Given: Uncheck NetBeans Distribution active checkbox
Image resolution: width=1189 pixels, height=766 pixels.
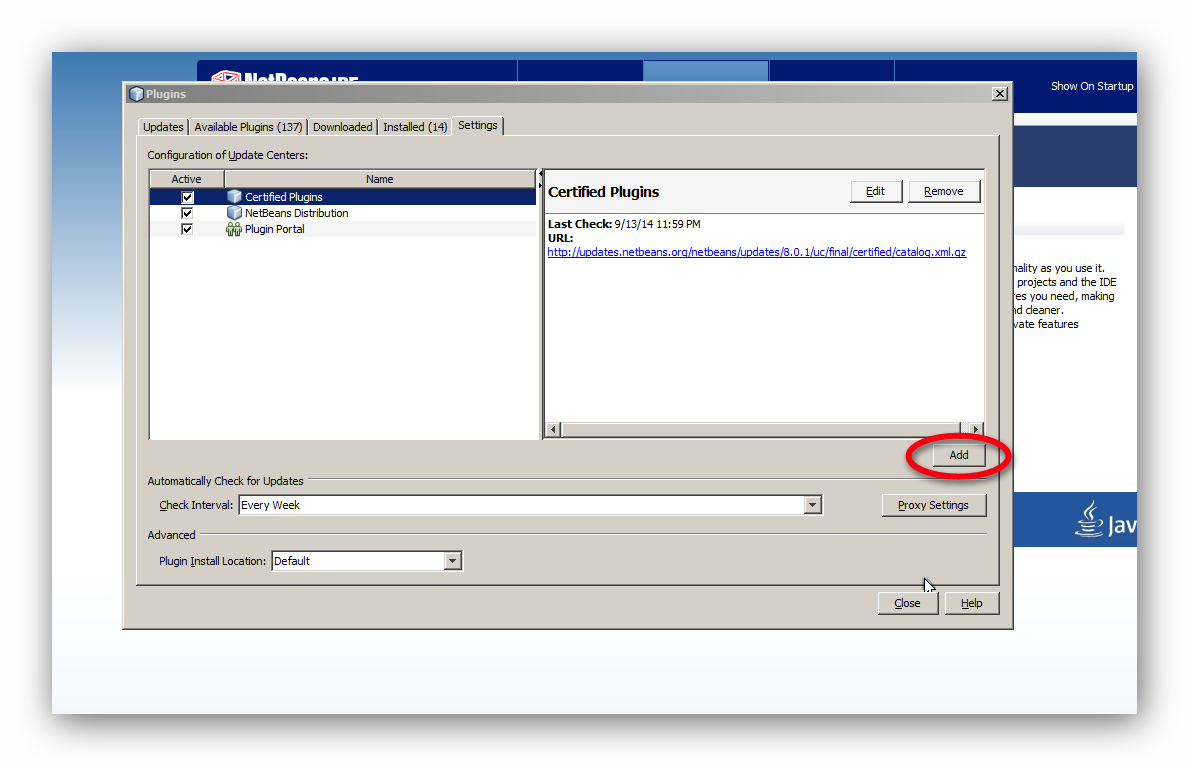Looking at the screenshot, I should pos(187,213).
